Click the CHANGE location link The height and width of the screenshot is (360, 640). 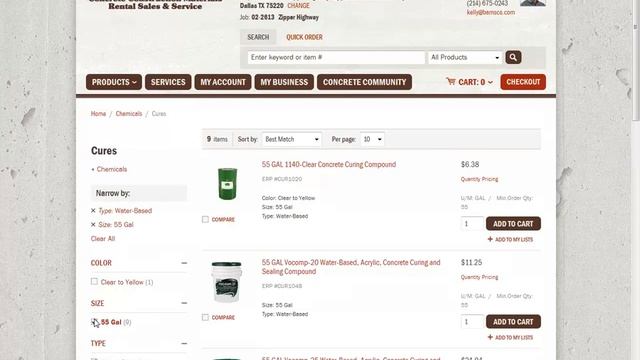point(298,6)
